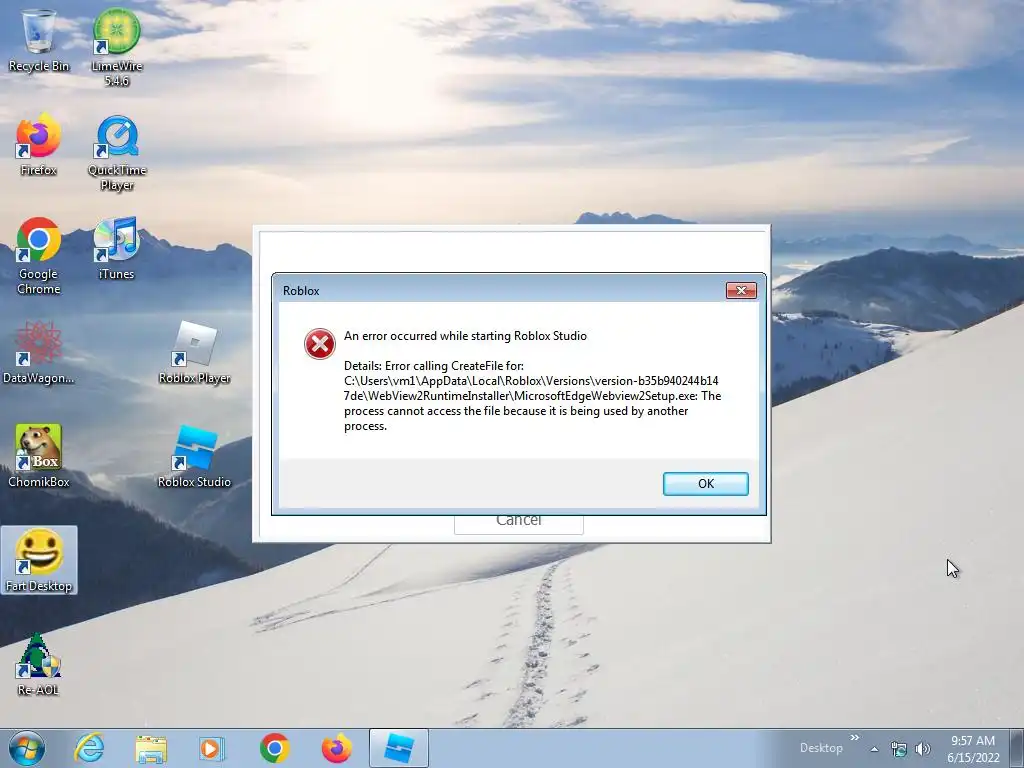Open the network tray icon
The width and height of the screenshot is (1024, 768).
[899, 749]
